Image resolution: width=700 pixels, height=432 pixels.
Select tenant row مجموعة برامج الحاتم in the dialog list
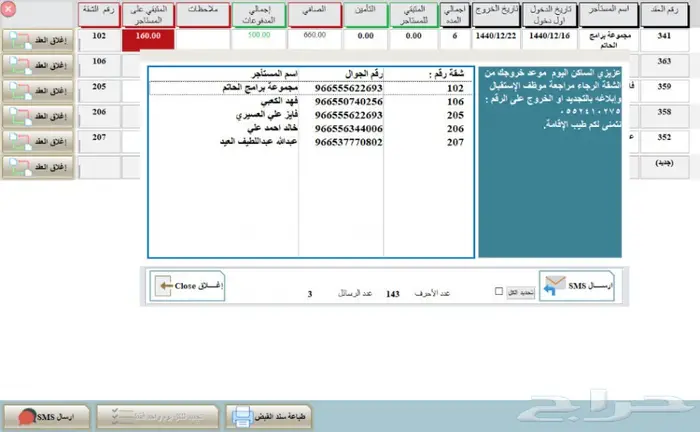point(311,88)
